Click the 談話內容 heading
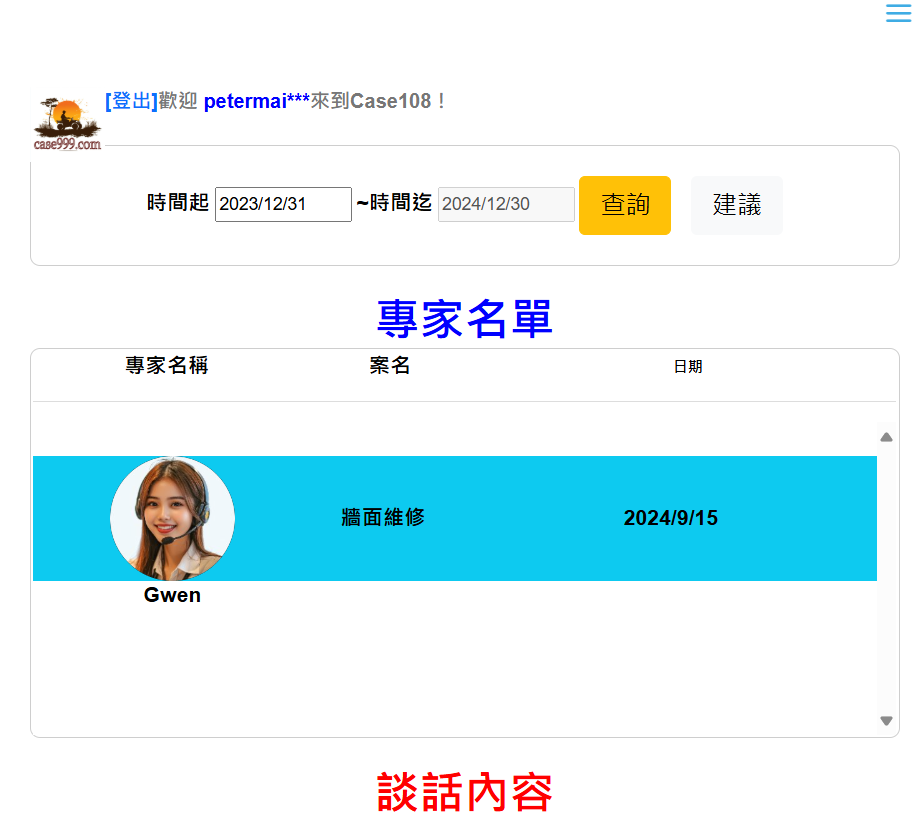The height and width of the screenshot is (818, 920). pyautogui.click(x=464, y=792)
